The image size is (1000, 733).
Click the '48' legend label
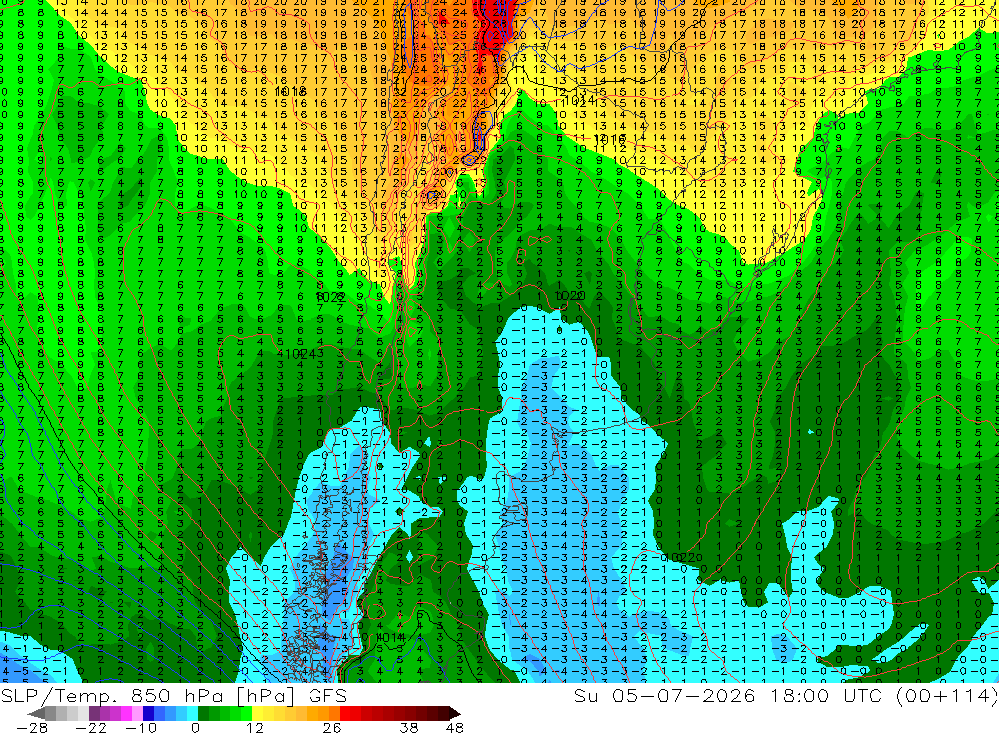pyautogui.click(x=454, y=727)
